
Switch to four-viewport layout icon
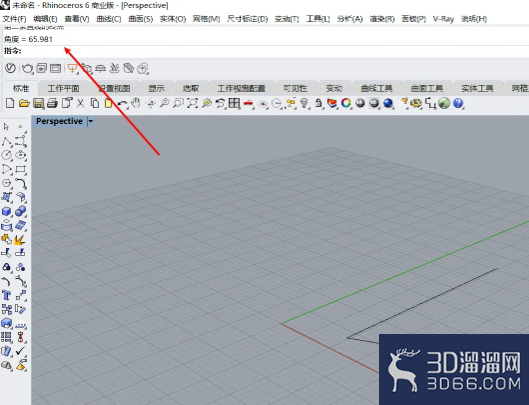coord(234,103)
